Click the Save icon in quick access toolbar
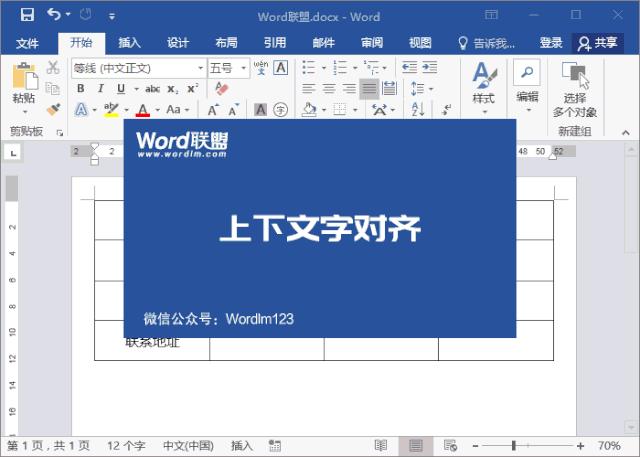 point(27,15)
